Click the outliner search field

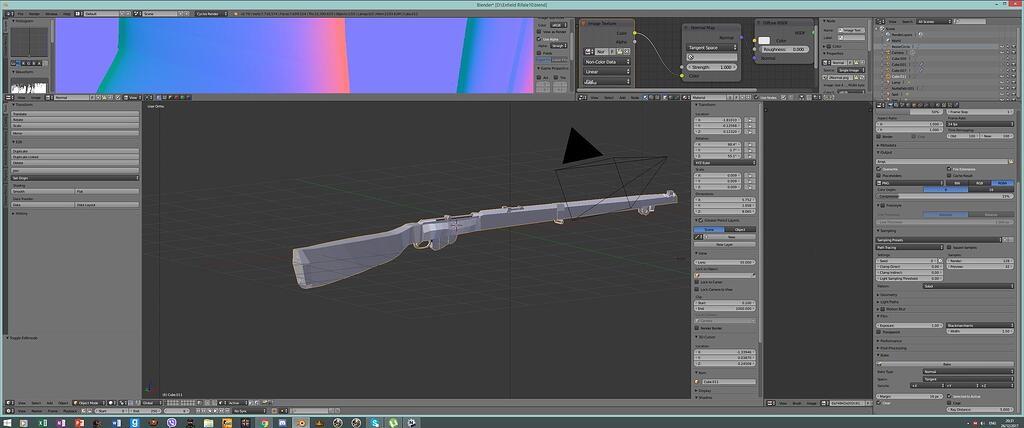pos(970,22)
